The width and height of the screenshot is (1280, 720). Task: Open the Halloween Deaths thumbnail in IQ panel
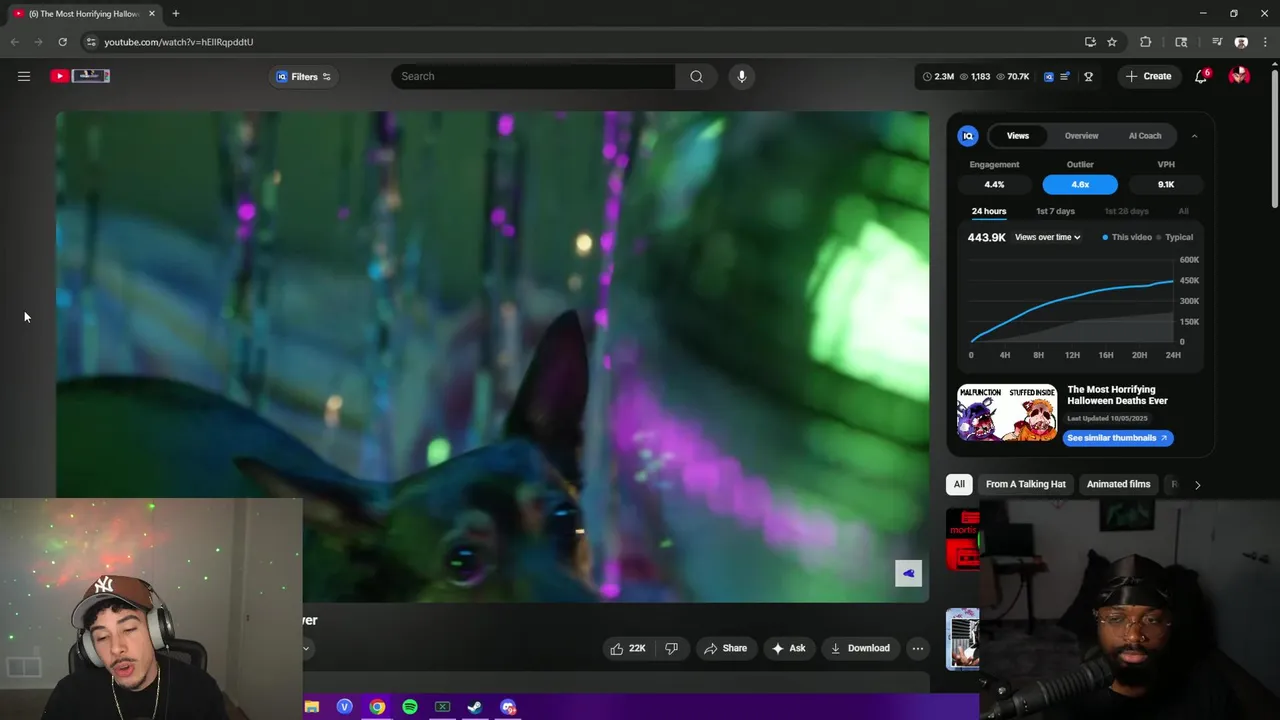(x=1007, y=413)
